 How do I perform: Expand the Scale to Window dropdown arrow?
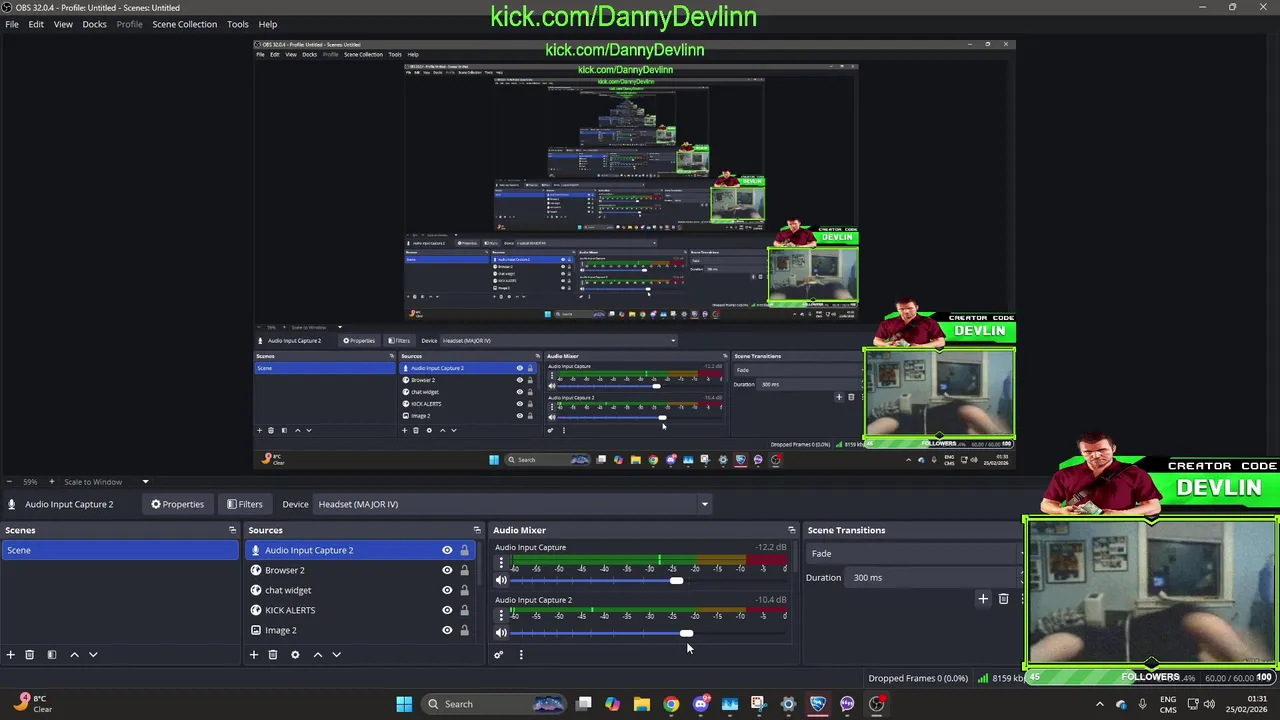(x=145, y=482)
